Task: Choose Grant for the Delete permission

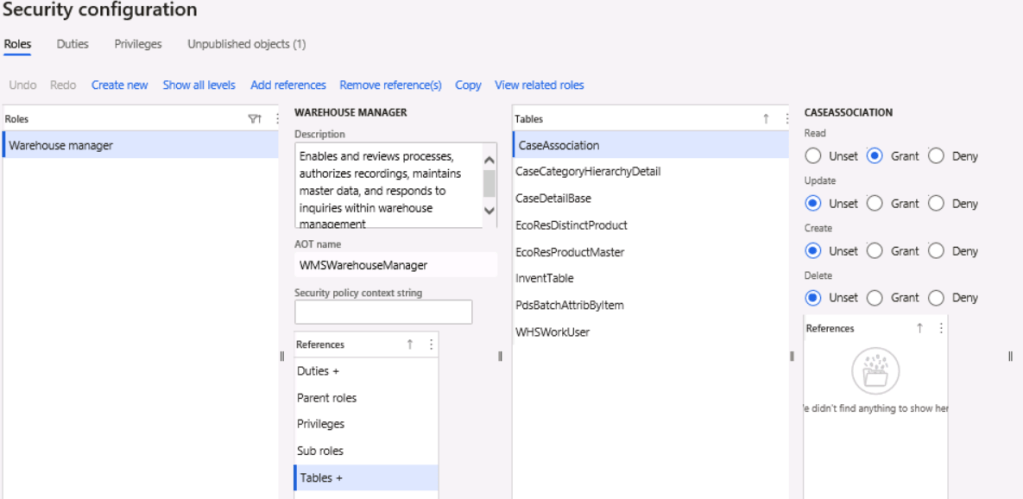Action: click(x=875, y=297)
